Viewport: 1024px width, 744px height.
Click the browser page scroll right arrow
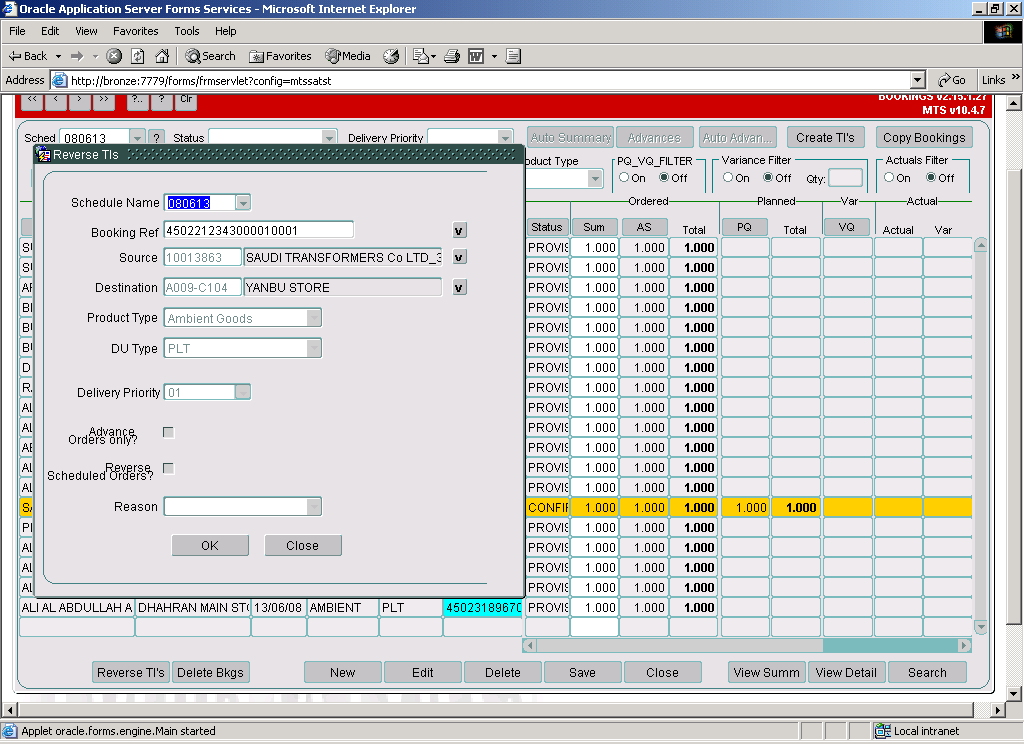(997, 709)
